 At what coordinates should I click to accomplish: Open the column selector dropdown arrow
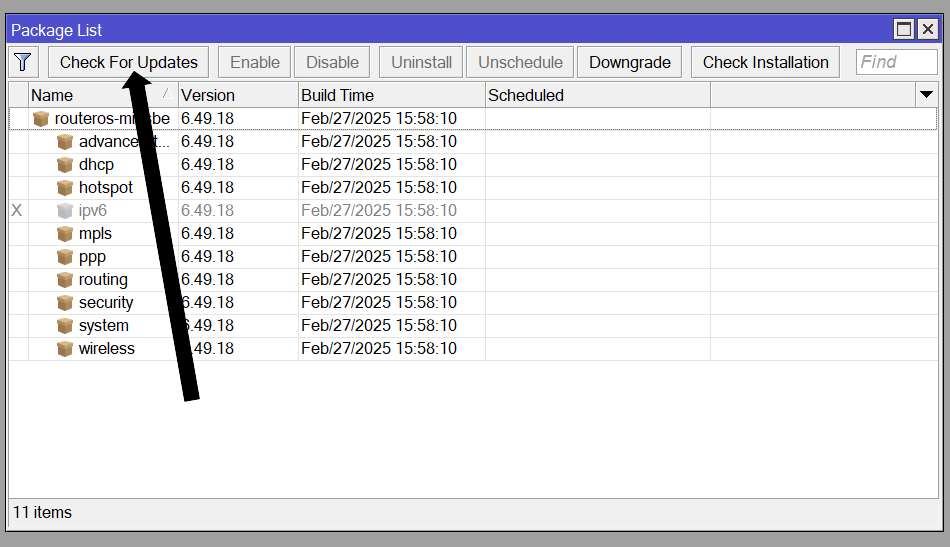926,95
